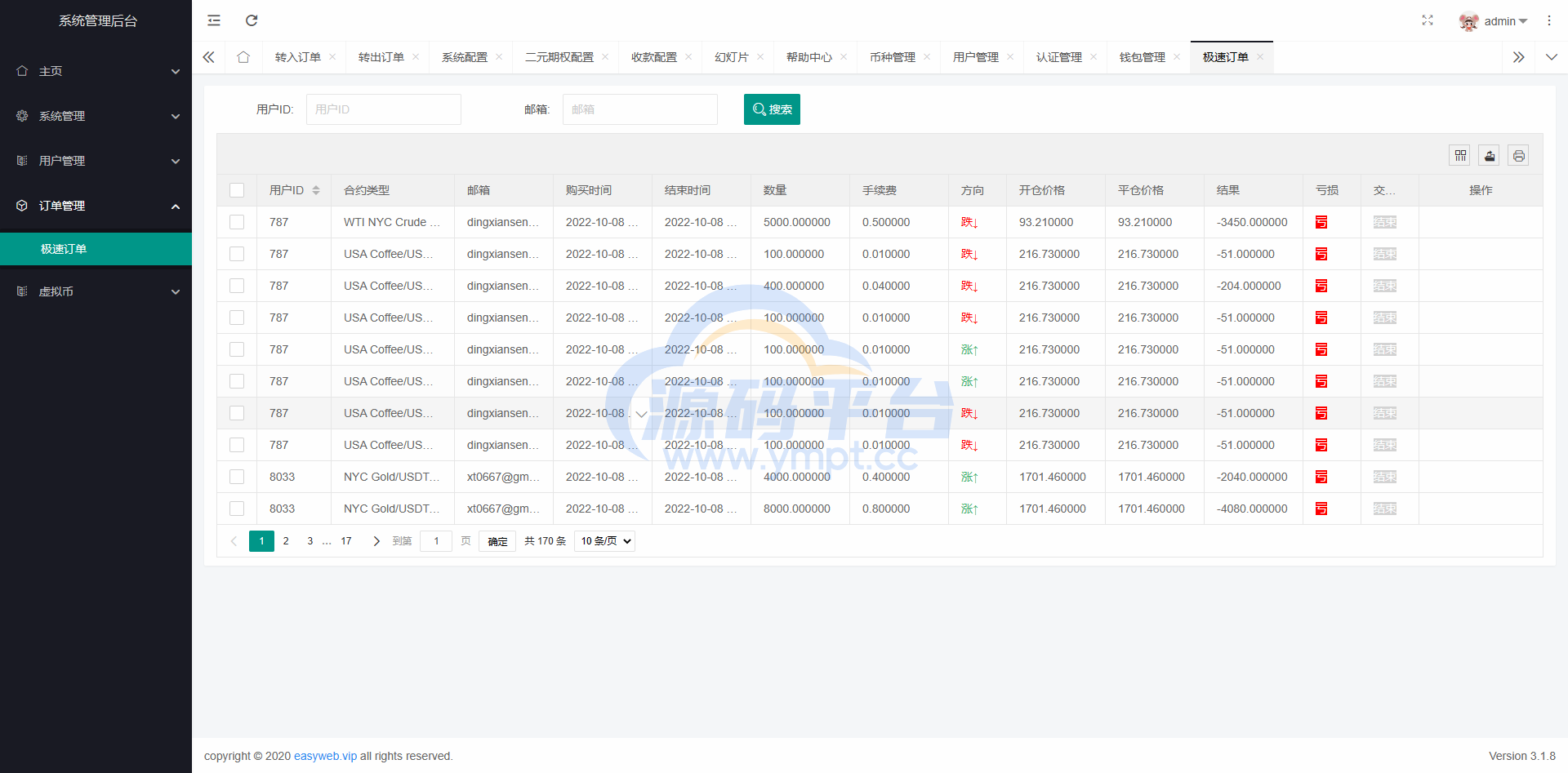Check the WTI NYC Crude row checkbox
The width and height of the screenshot is (1568, 773).
(x=237, y=222)
